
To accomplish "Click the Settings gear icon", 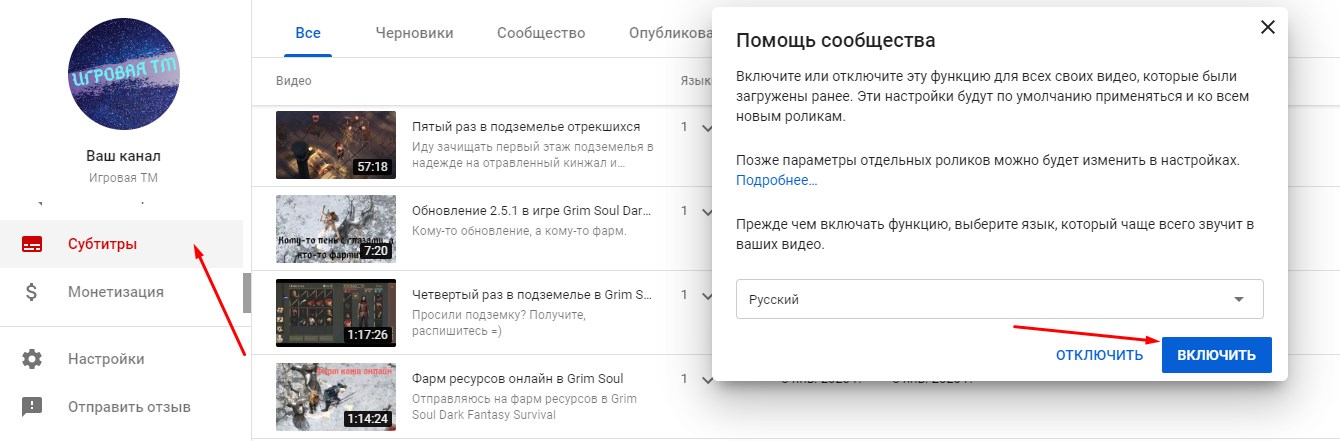I will pyautogui.click(x=32, y=359).
